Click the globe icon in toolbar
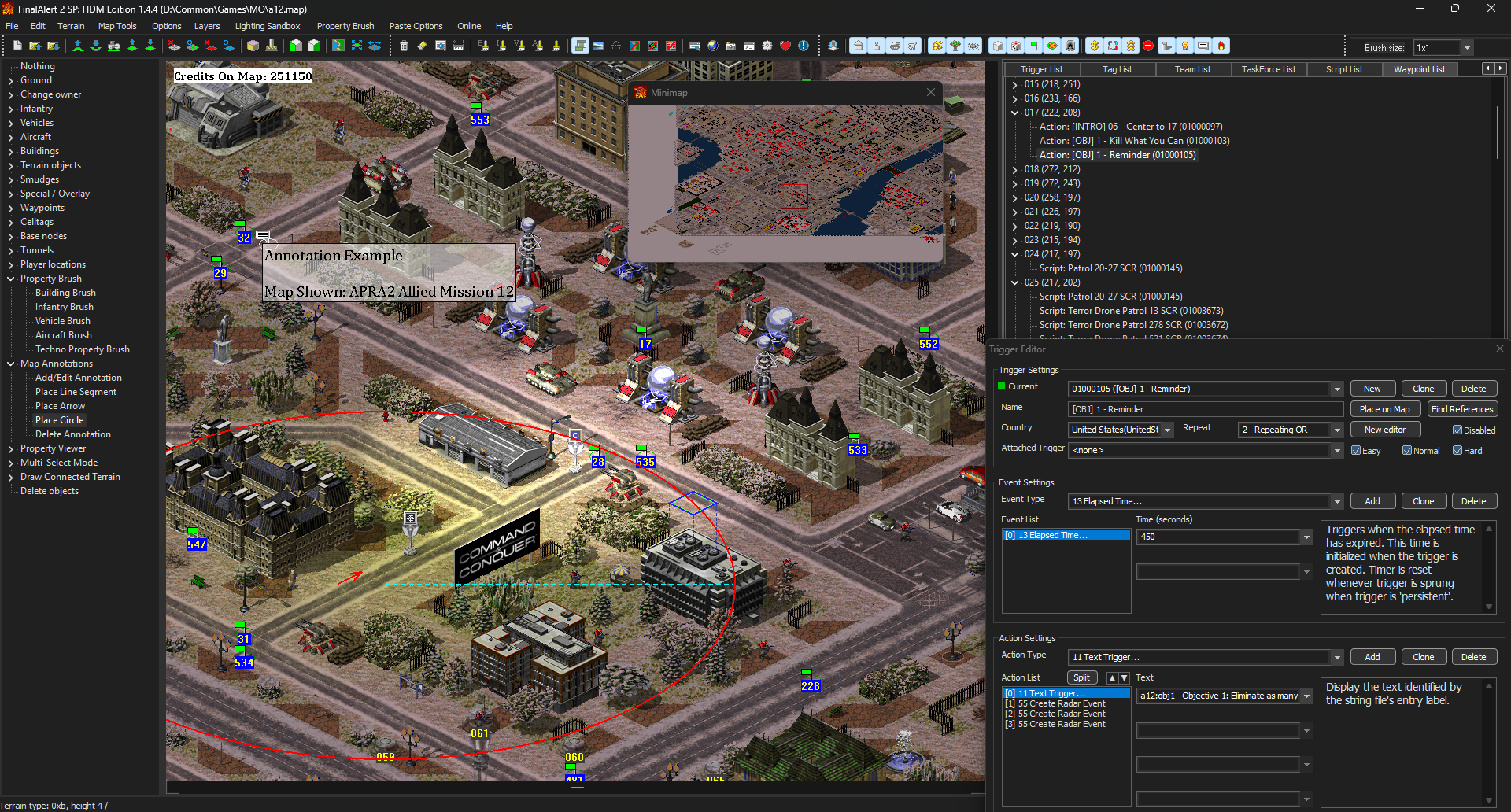The image size is (1511, 812). click(713, 46)
